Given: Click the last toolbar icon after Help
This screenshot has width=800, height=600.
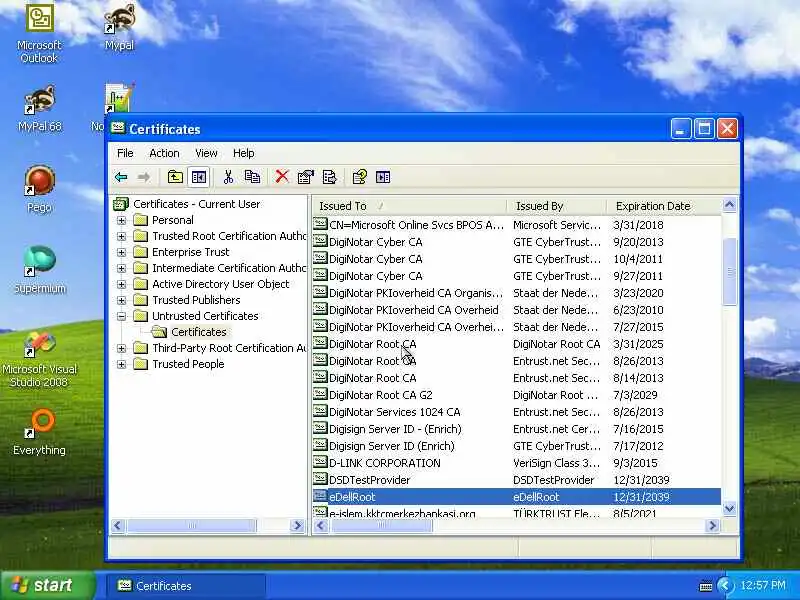Looking at the screenshot, I should coord(383,177).
